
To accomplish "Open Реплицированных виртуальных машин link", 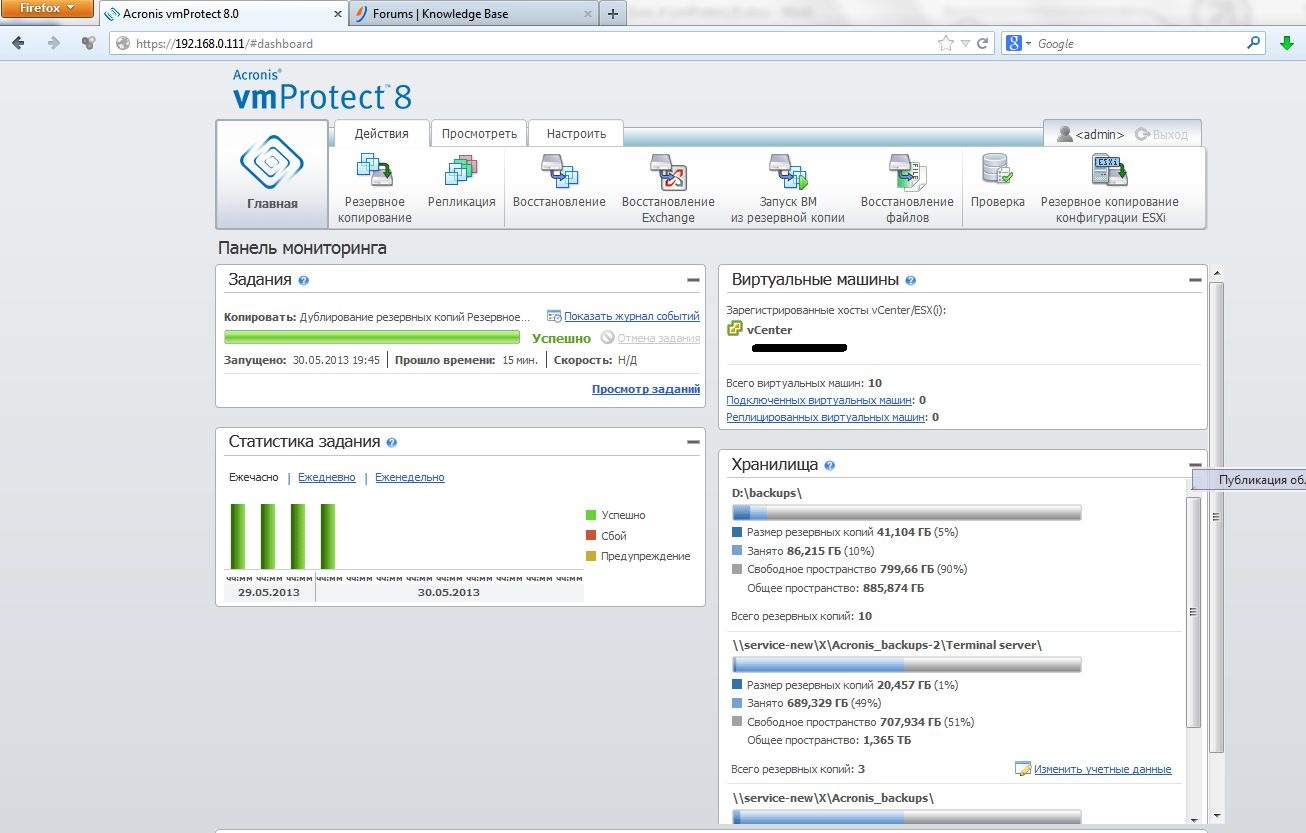I will coord(825,417).
